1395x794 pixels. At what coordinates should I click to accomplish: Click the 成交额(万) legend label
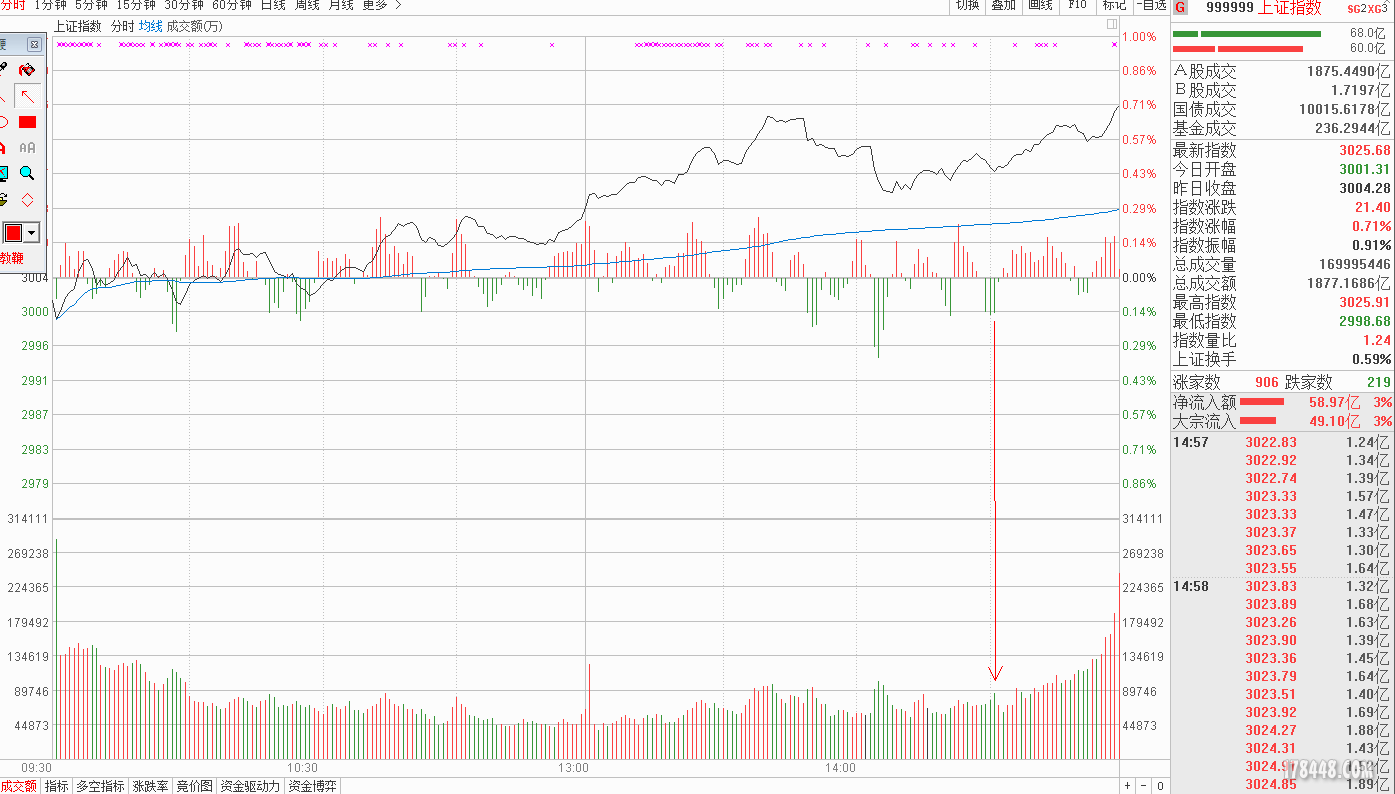(x=195, y=26)
